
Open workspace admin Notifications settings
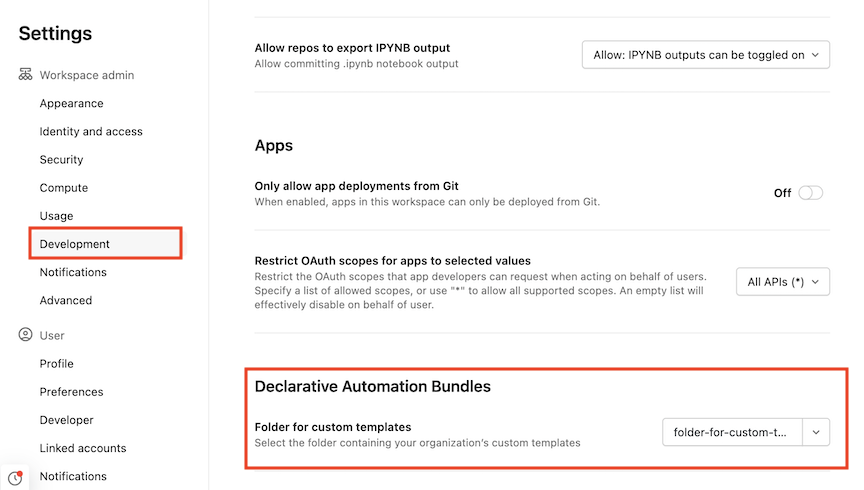coord(73,272)
